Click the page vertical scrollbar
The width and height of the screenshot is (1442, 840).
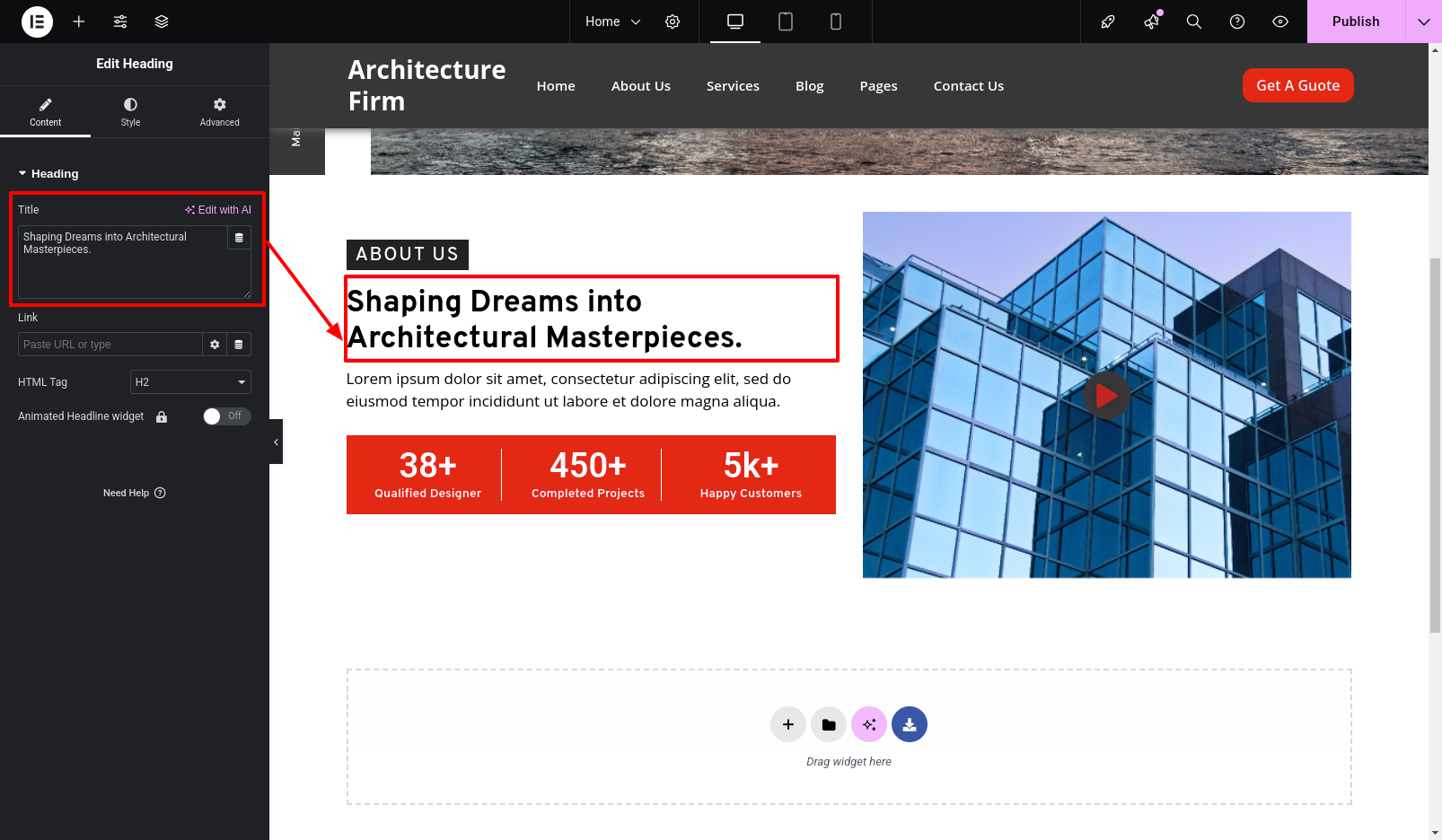[x=1435, y=444]
